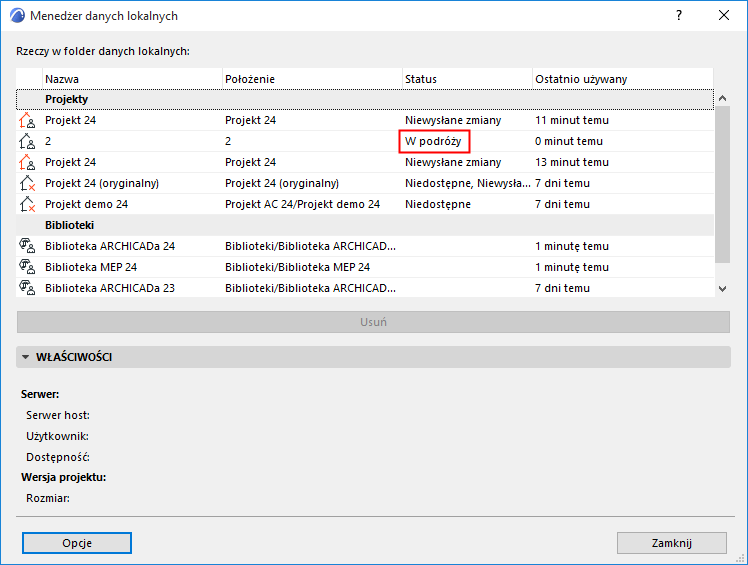
Task: Click the scrollbar down arrow of the list
Action: pos(723,289)
